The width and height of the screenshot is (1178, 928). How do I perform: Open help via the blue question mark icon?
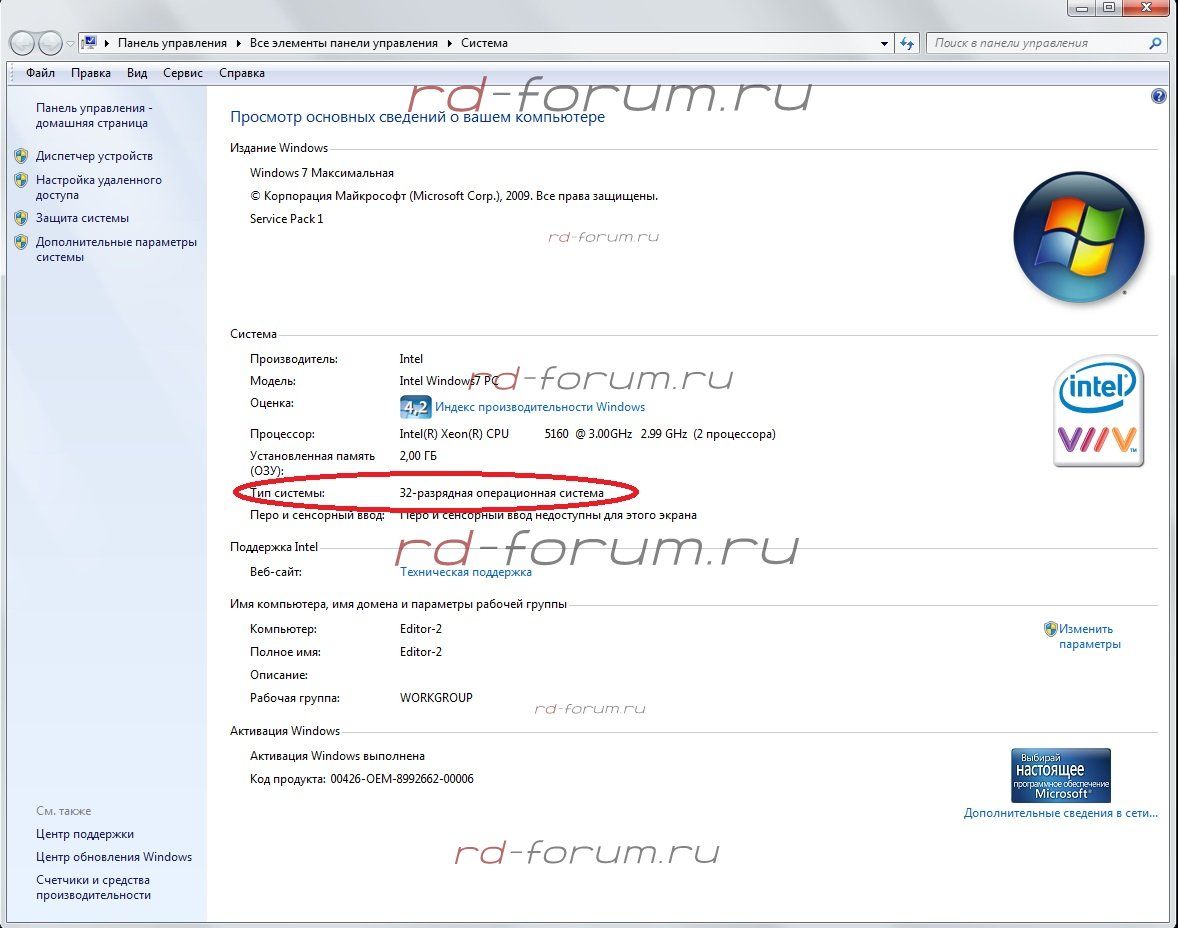coord(1158,96)
